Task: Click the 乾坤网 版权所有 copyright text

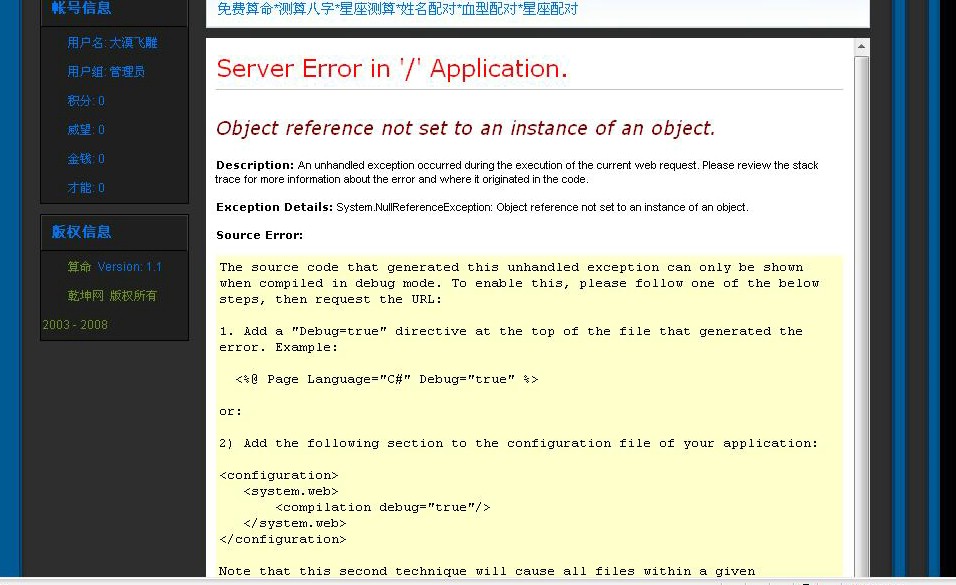Action: pyautogui.click(x=112, y=296)
